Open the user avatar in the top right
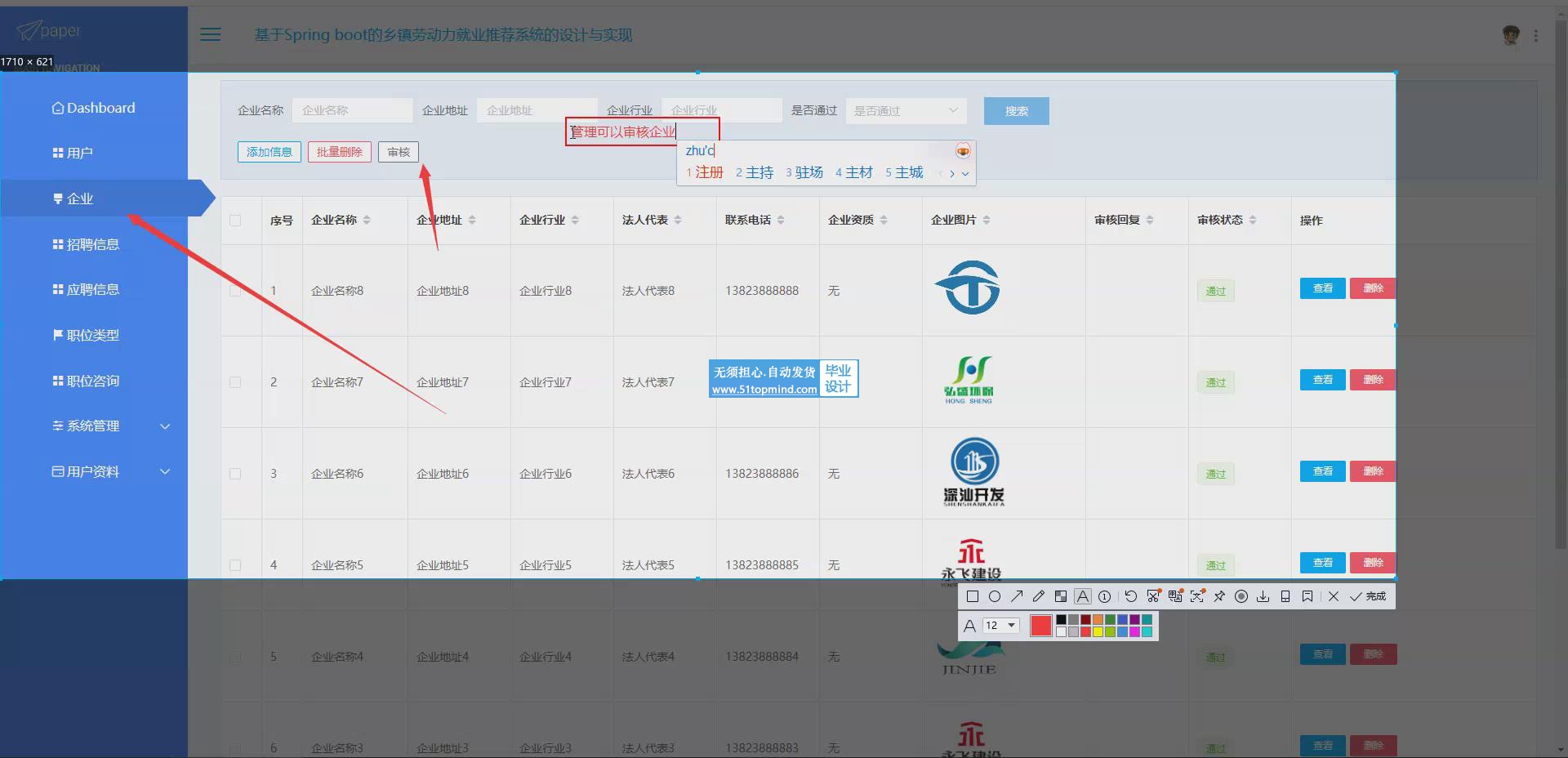The height and width of the screenshot is (758, 1568). pyautogui.click(x=1511, y=34)
